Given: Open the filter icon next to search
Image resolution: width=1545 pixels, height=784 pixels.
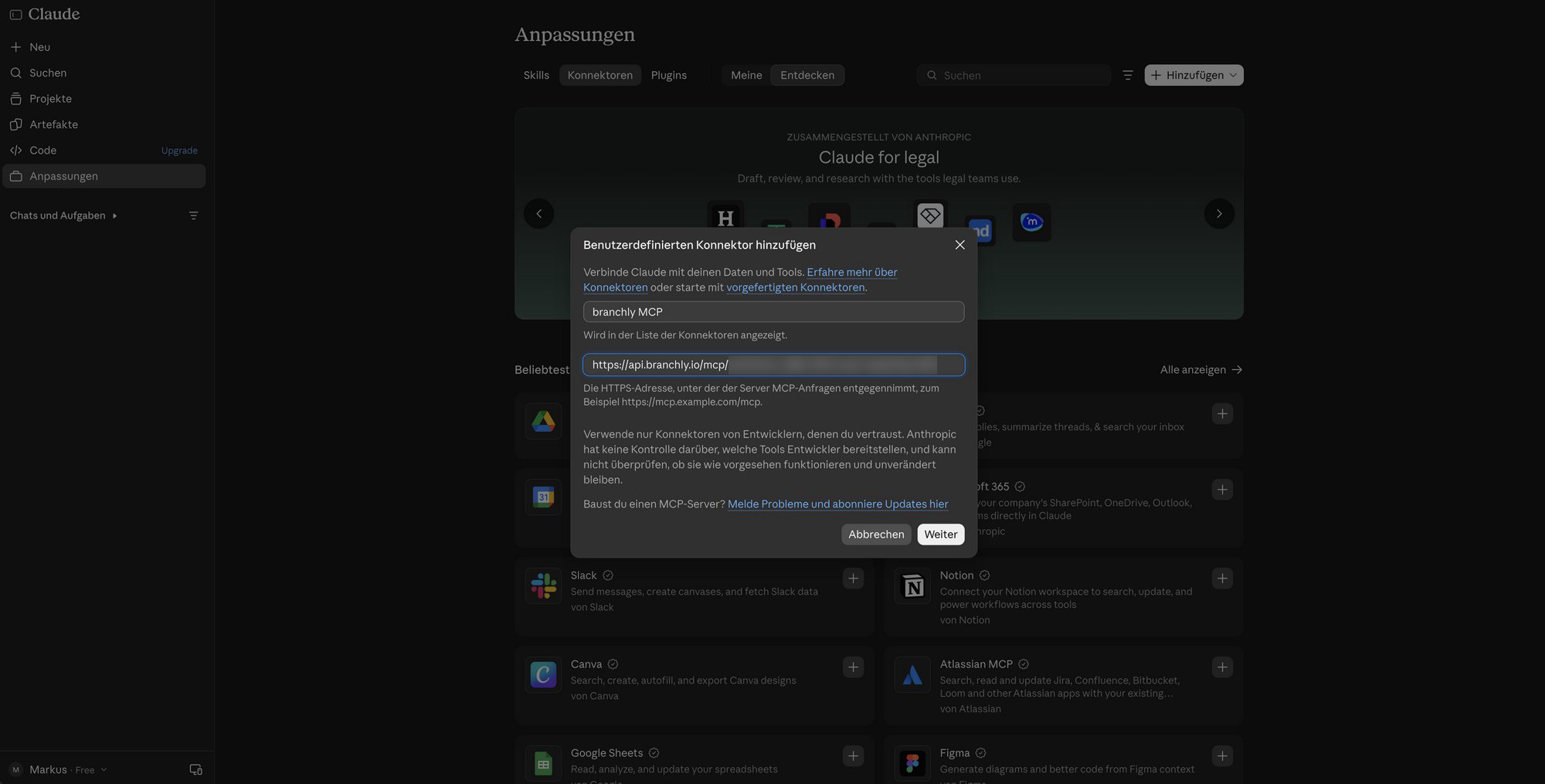Looking at the screenshot, I should pos(1128,75).
